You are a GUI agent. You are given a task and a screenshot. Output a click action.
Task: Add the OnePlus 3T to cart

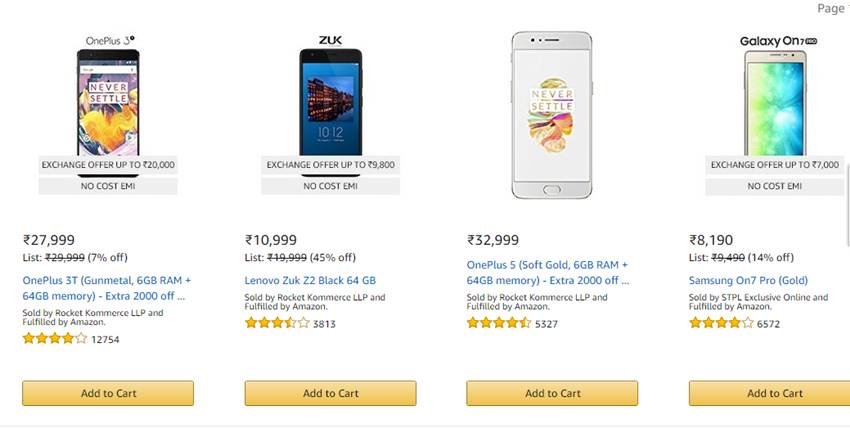click(108, 393)
